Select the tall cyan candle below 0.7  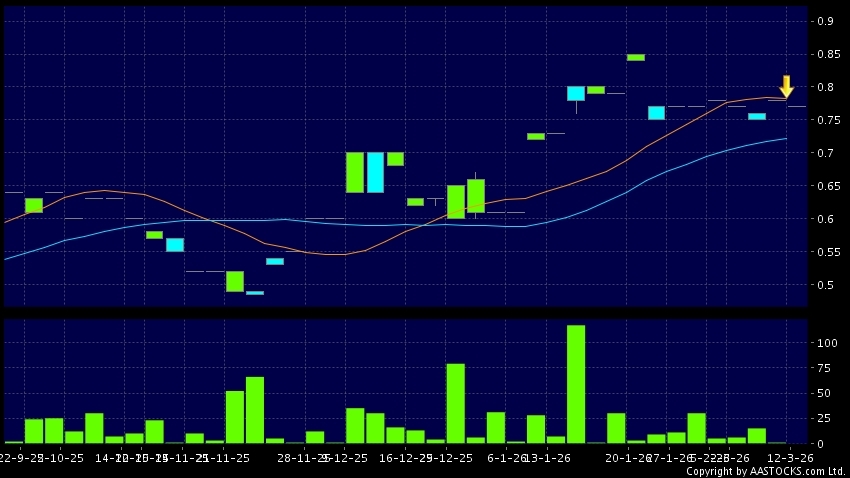click(x=375, y=172)
